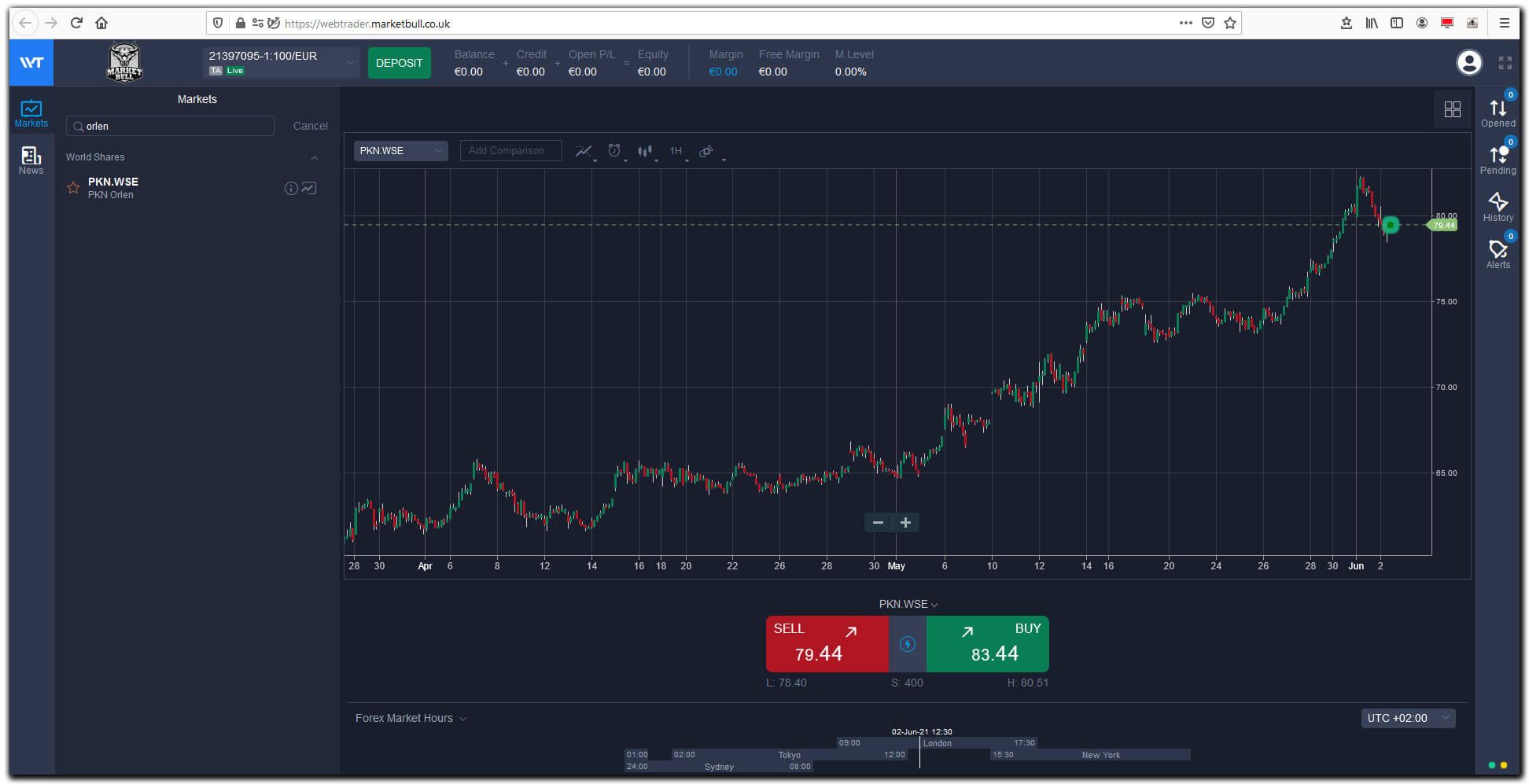This screenshot has width=1529, height=784.
Task: Click the New York session bar
Action: point(1091,755)
